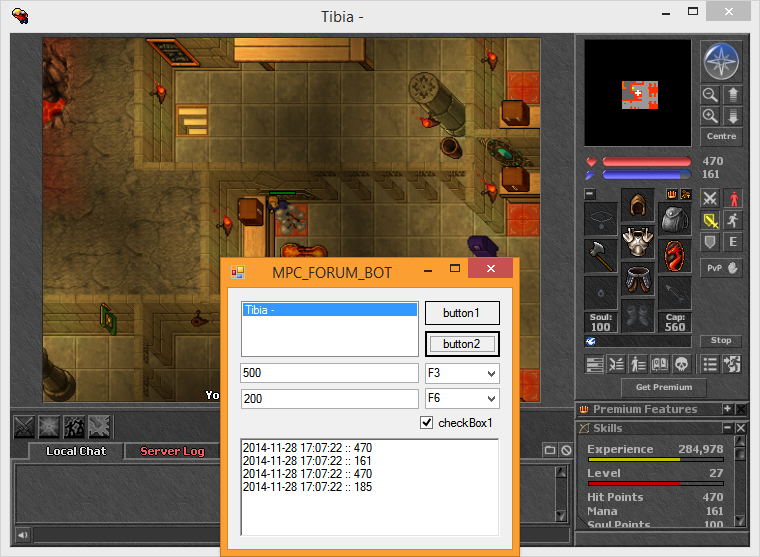Screen dimensions: 760x557
Task: Click the Stop button
Action: (x=721, y=341)
